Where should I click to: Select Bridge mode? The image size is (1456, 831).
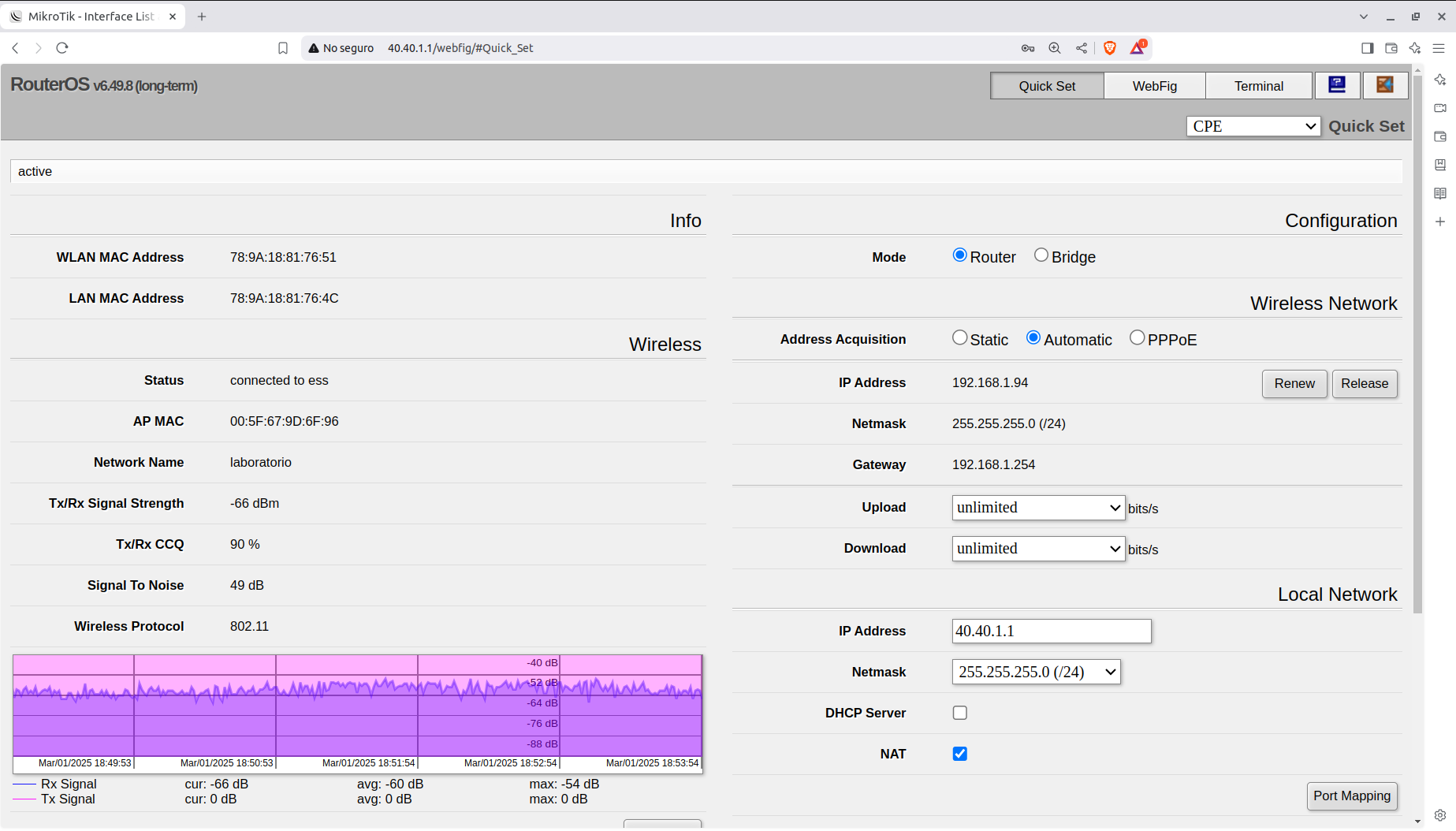(1041, 255)
